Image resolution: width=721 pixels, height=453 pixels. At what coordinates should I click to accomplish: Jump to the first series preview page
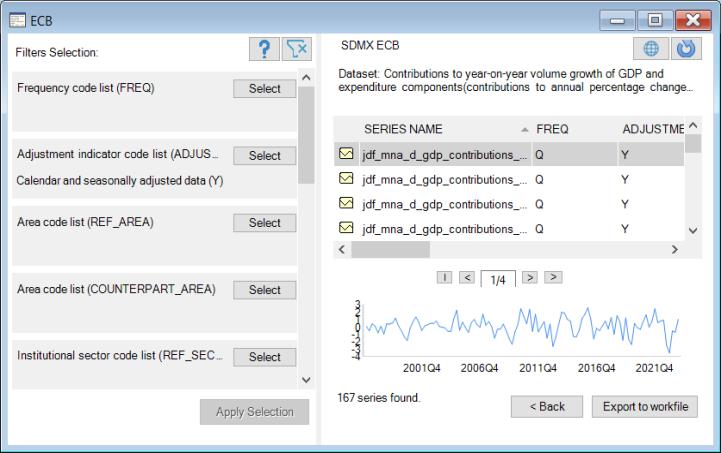tap(444, 277)
